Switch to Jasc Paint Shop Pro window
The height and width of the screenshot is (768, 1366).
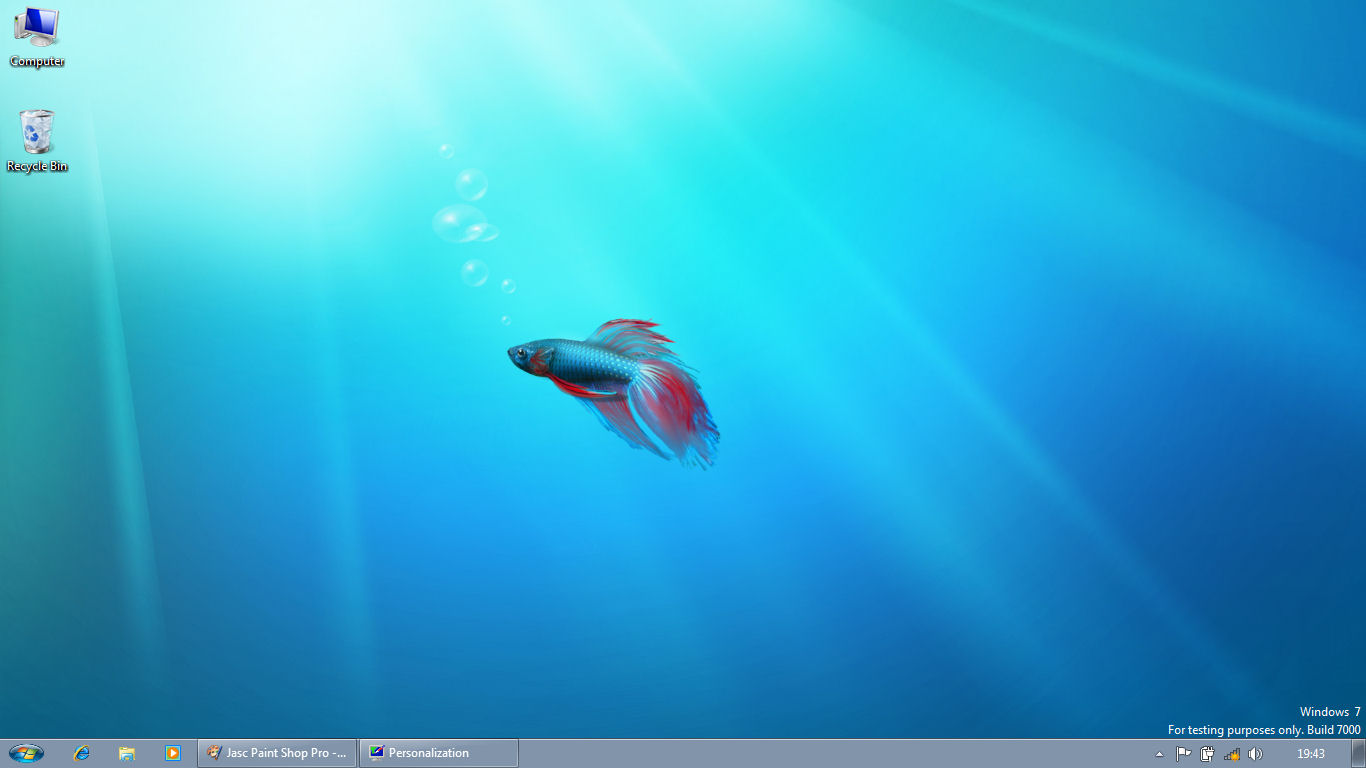(277, 753)
